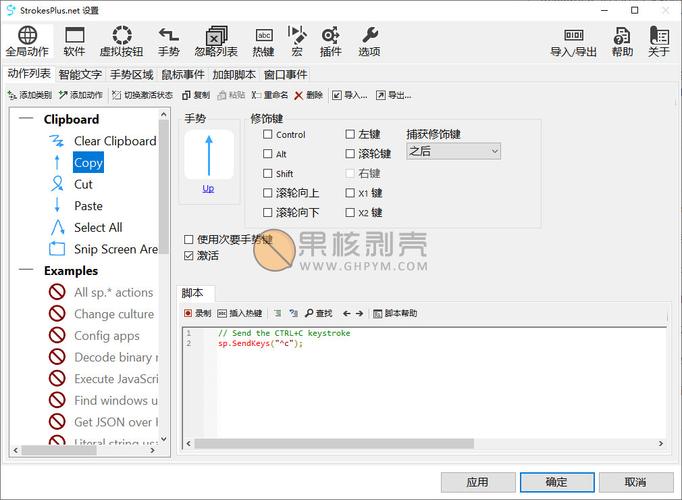The height and width of the screenshot is (500, 682).
Task: Collapse the Clipboard category
Action: [26, 119]
